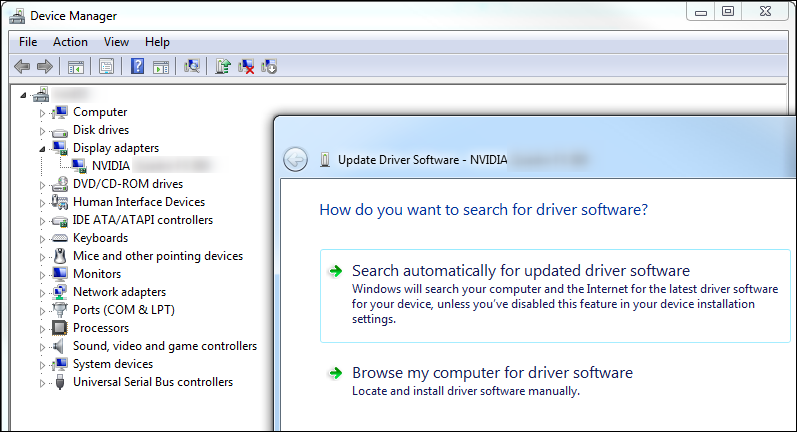Expand Universal Serial Bus controllers arrow

(42, 383)
